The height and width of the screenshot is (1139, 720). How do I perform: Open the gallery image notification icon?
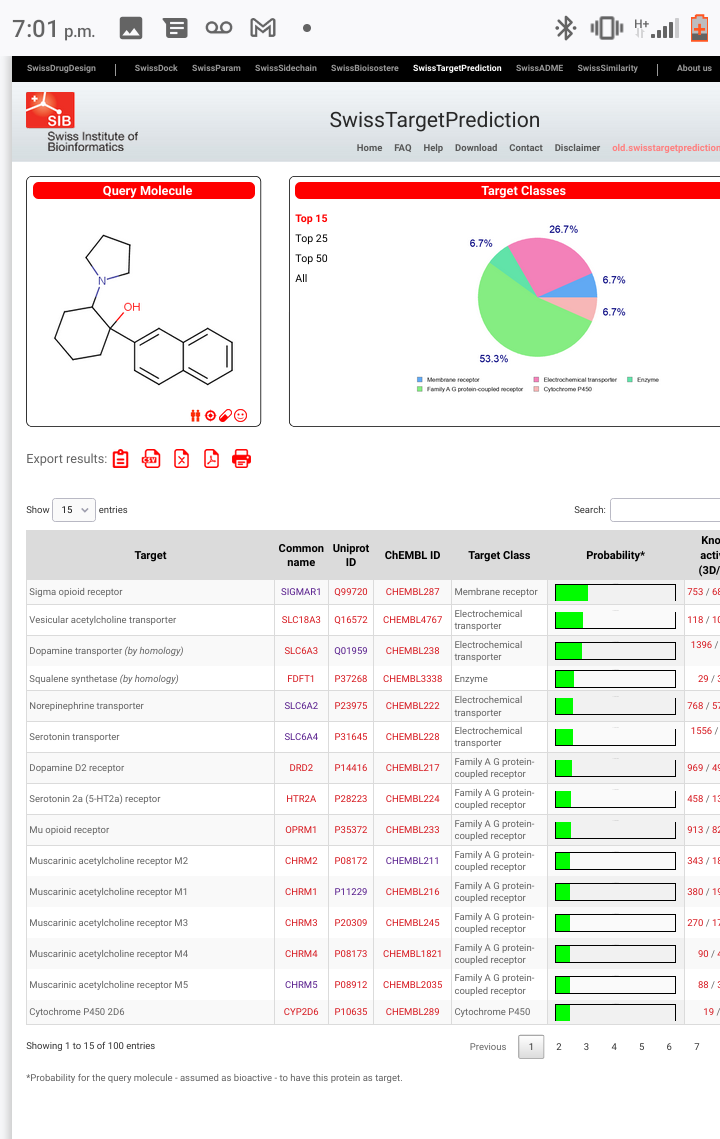coord(131,28)
